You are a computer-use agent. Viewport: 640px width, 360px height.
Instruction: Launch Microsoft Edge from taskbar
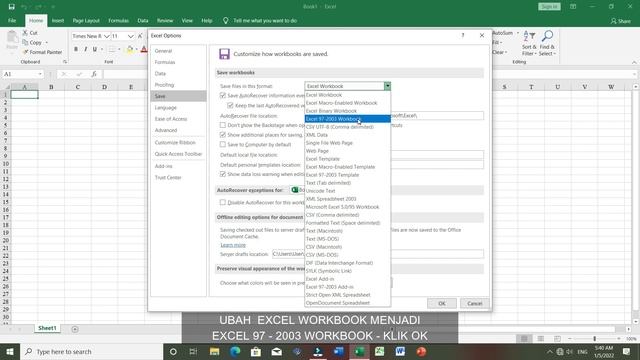coord(235,351)
